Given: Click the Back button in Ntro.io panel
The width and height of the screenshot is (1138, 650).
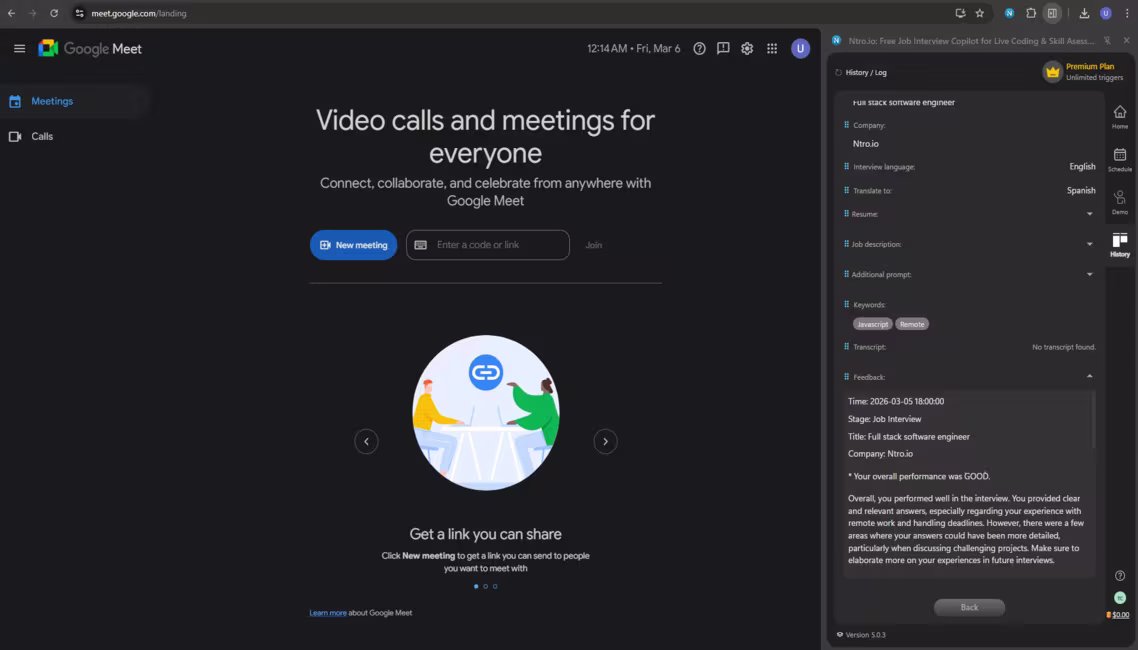Looking at the screenshot, I should (969, 607).
